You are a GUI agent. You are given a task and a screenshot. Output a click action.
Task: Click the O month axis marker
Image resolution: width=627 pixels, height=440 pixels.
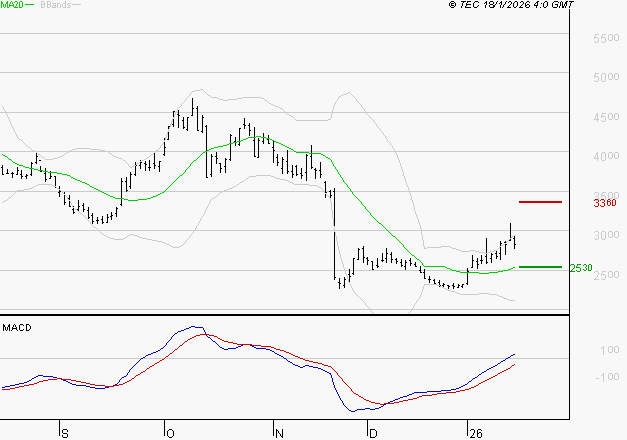170,434
